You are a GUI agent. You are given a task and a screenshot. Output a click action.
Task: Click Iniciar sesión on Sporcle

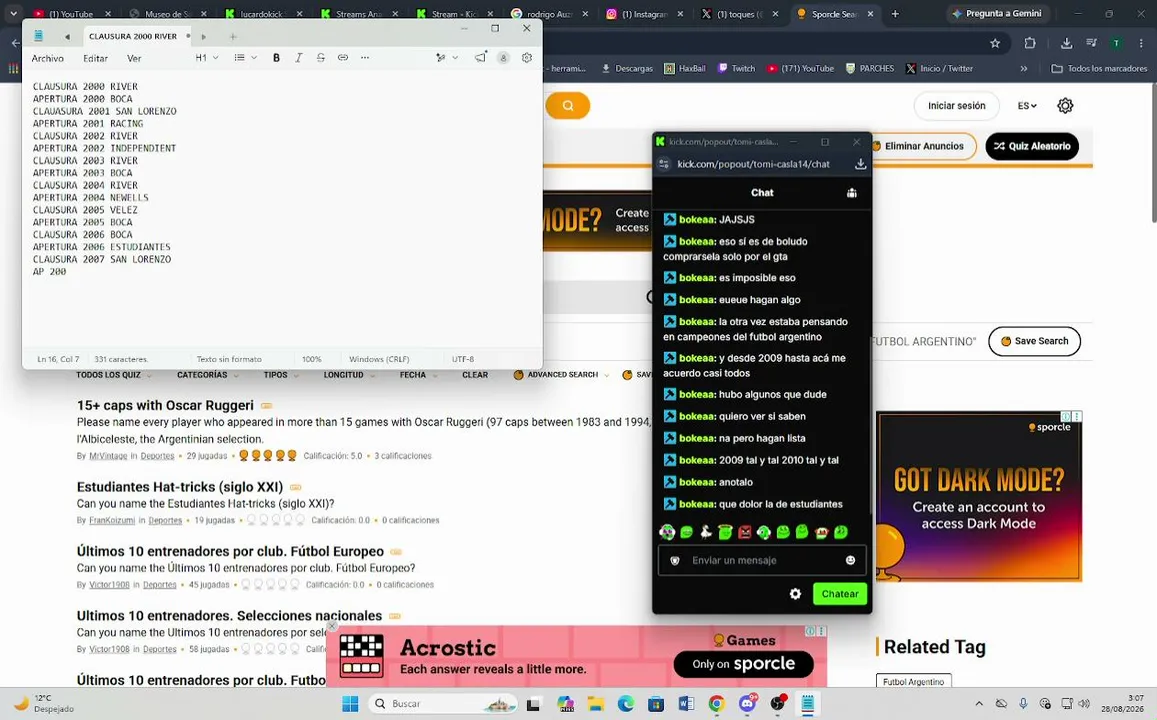pyautogui.click(x=956, y=105)
